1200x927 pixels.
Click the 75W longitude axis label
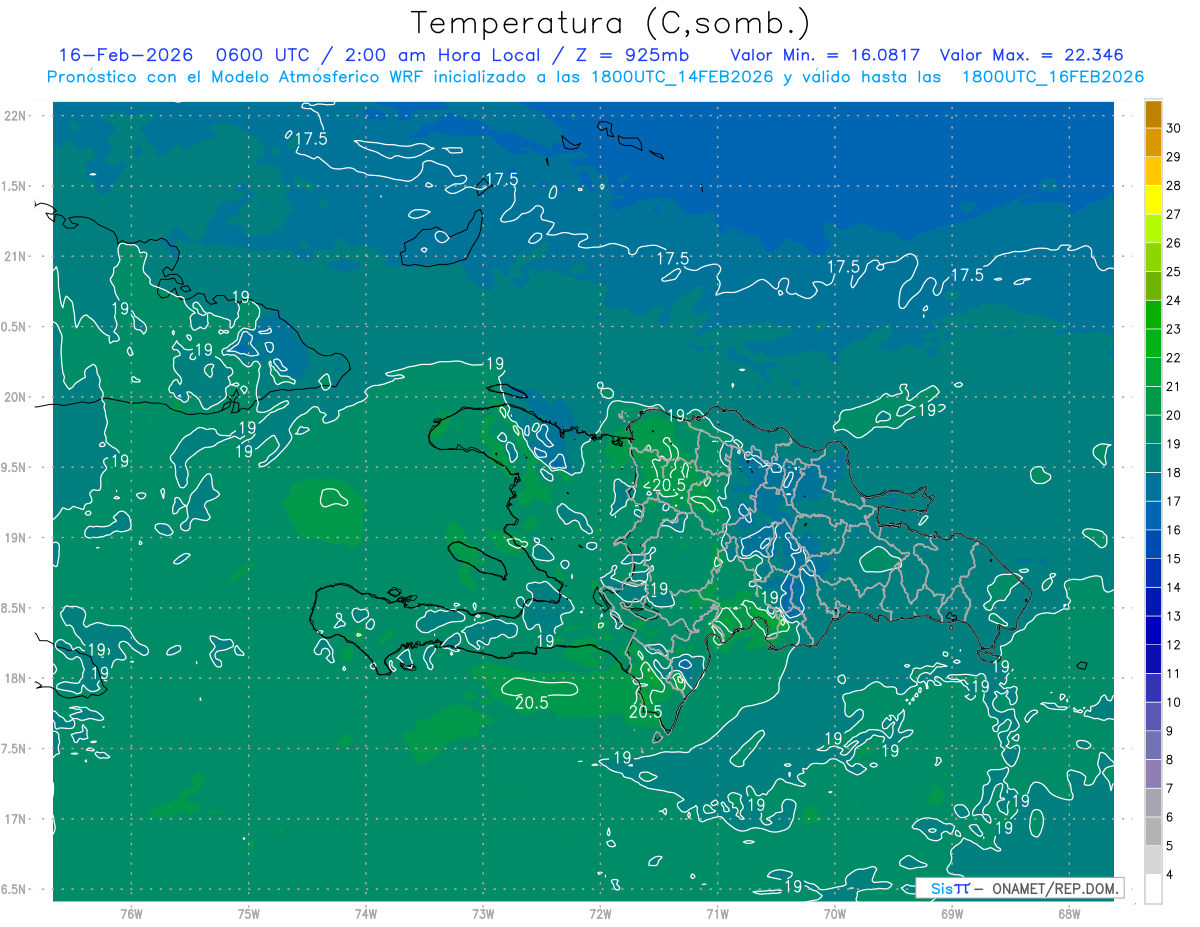(x=249, y=914)
